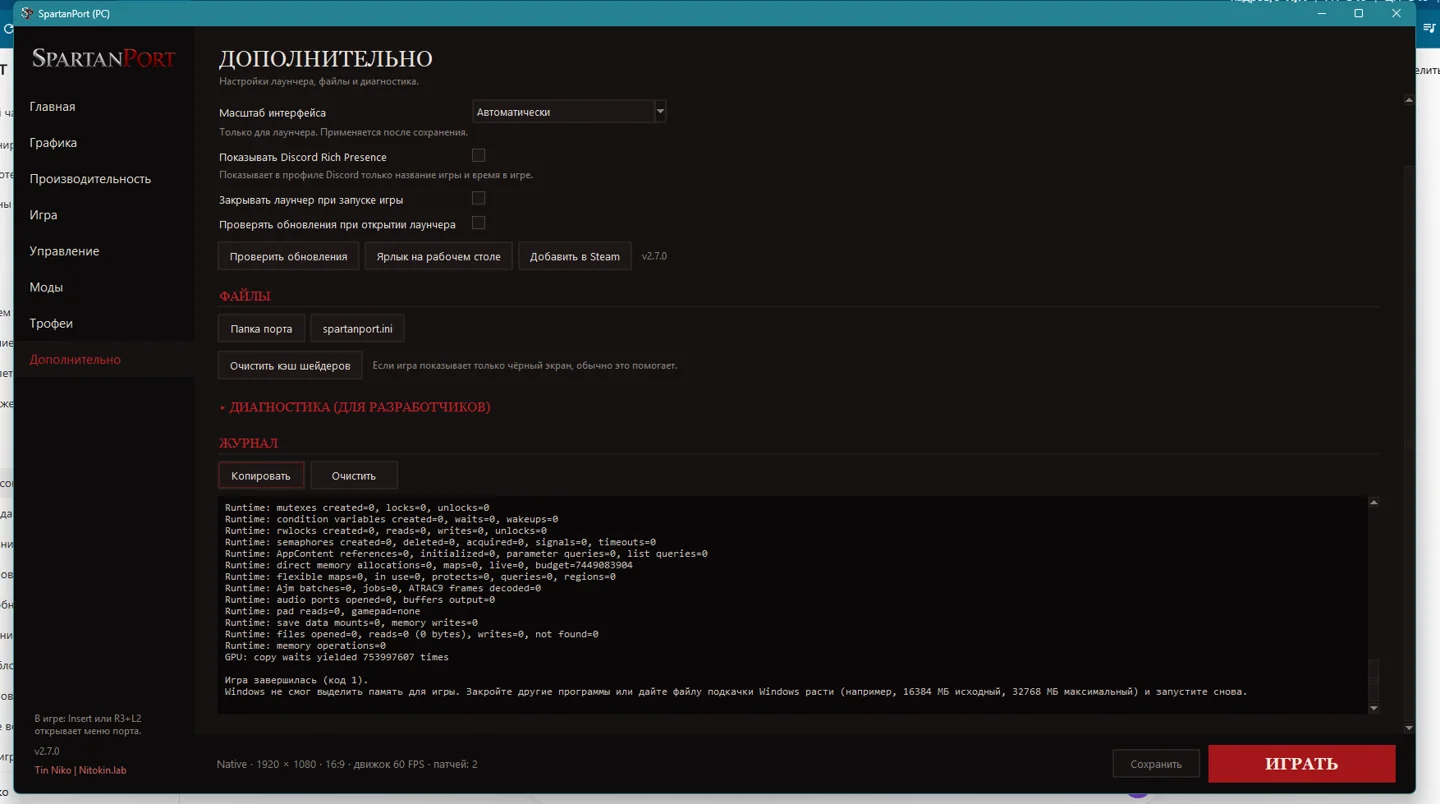Screen dimensions: 1440x804
Task: Copy the log with Копировать
Action: point(261,475)
